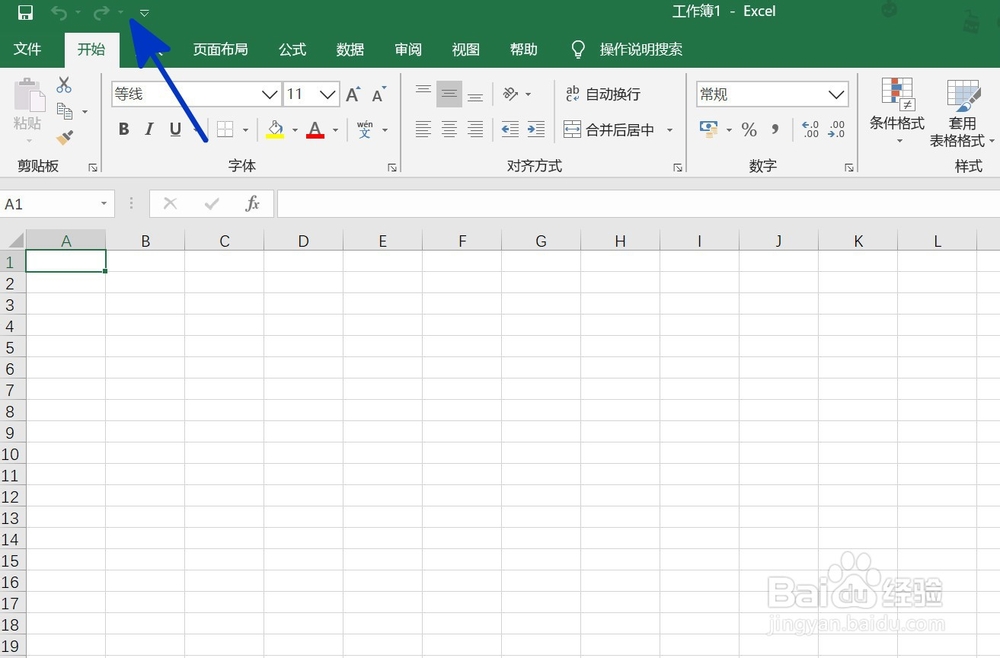Open font settings dialog launcher

(392, 168)
